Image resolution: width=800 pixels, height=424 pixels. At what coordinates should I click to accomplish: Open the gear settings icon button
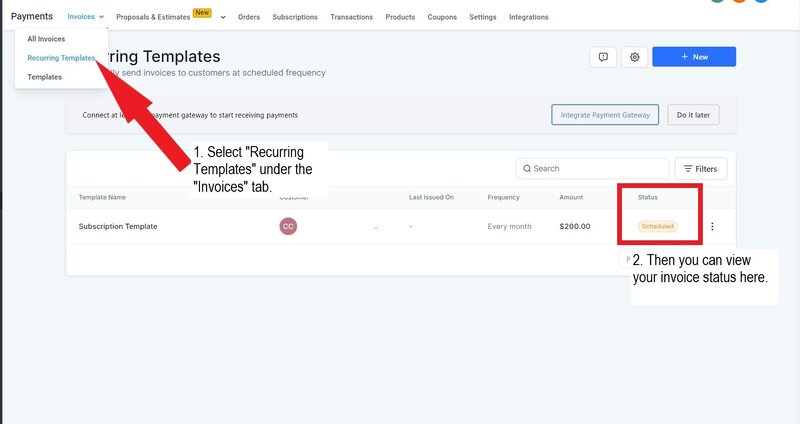[634, 57]
